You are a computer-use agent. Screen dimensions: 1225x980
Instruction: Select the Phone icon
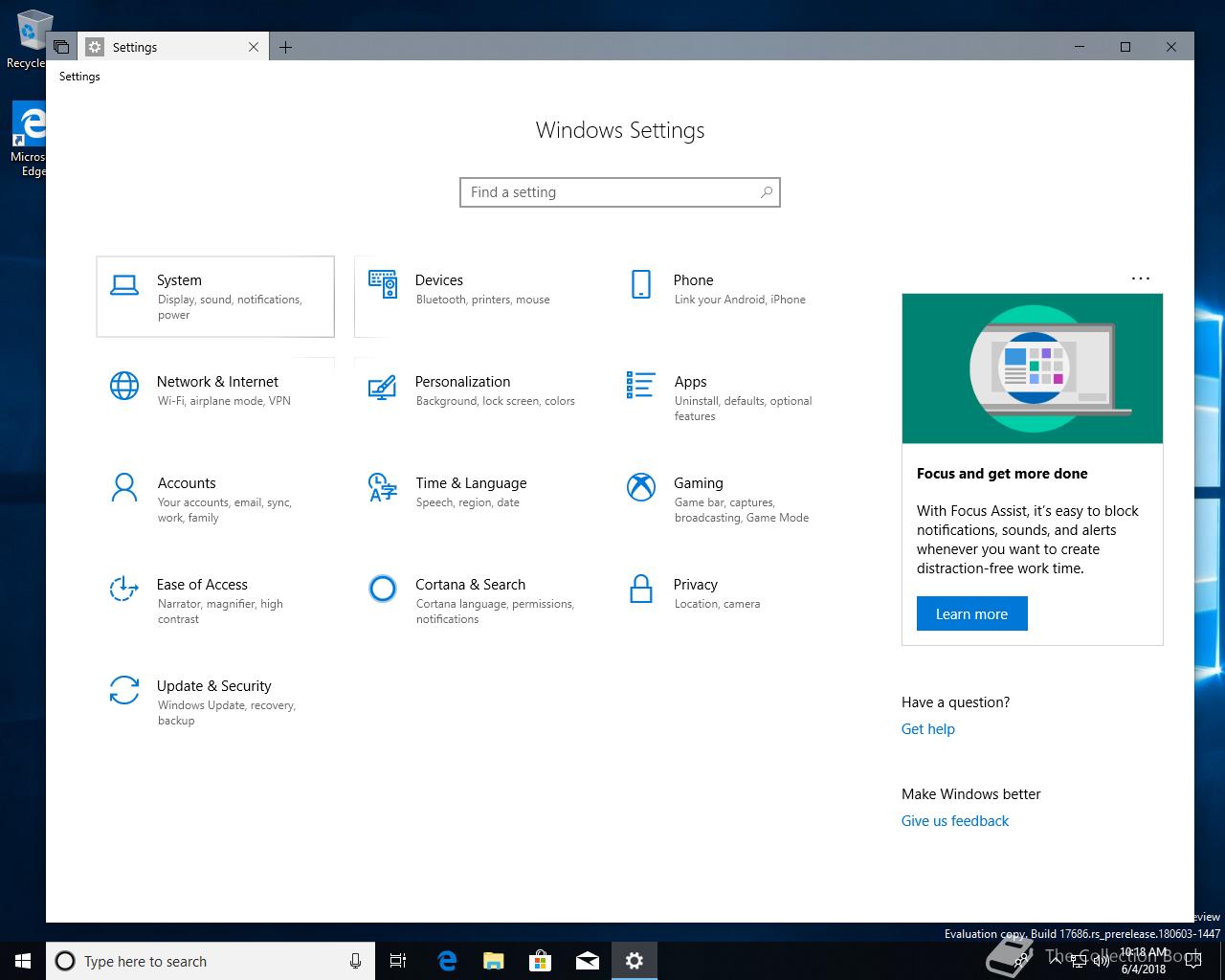coord(641,284)
